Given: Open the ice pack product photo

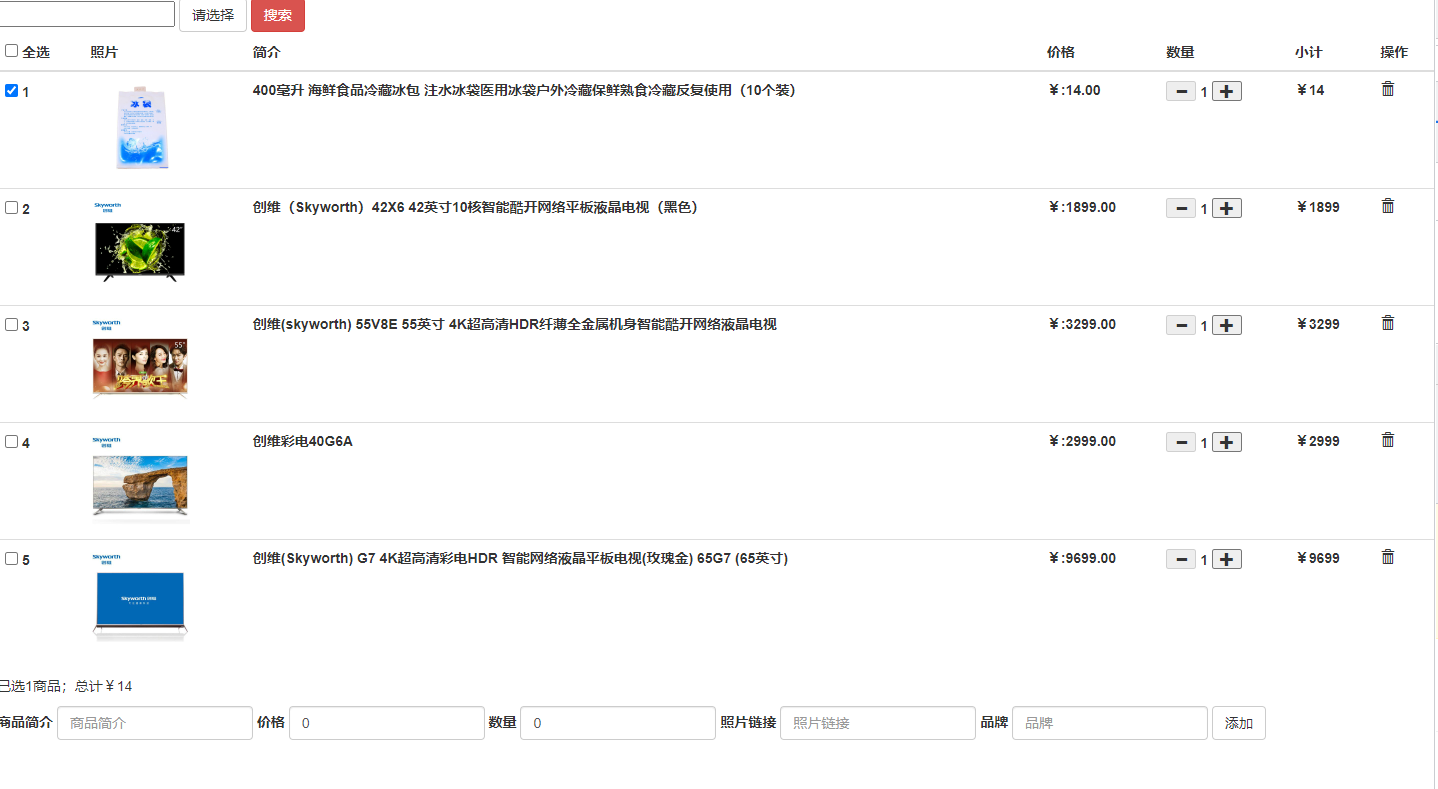Looking at the screenshot, I should coord(141,127).
